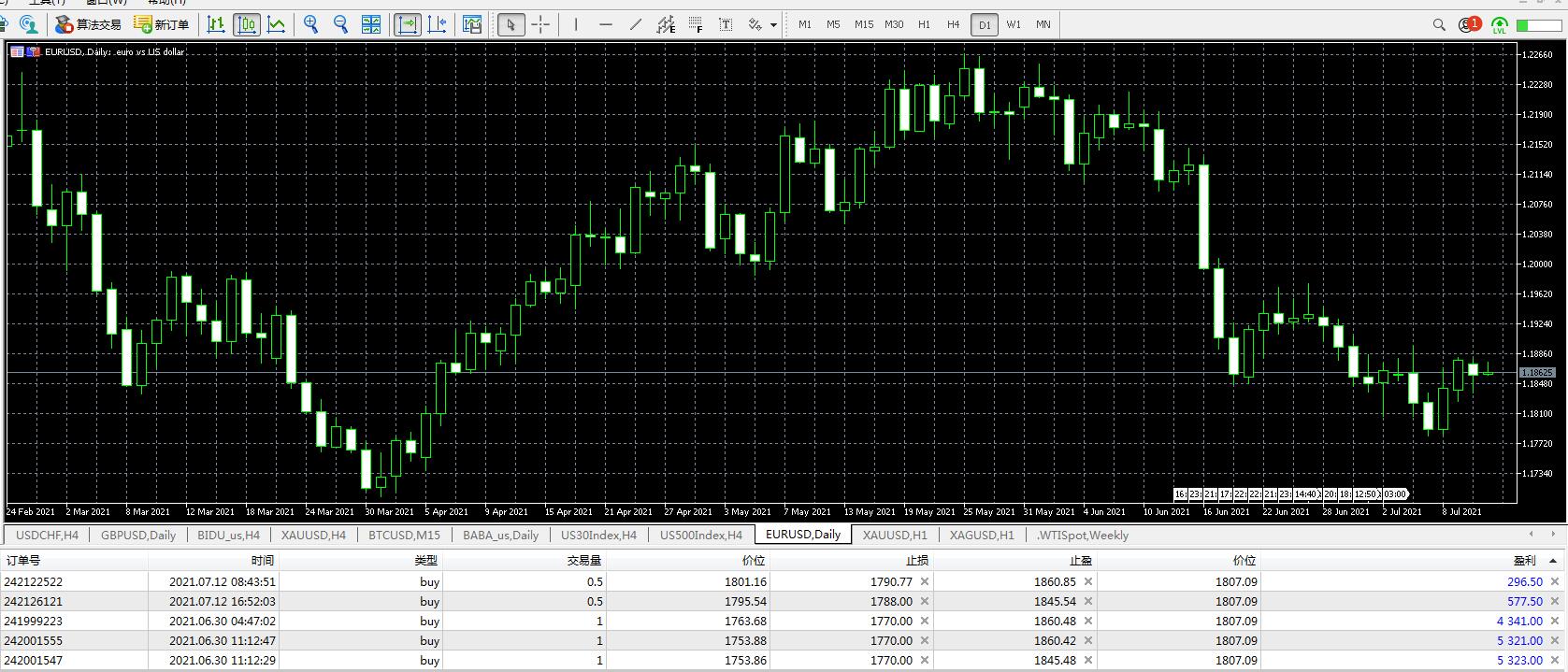Close order 242001547 with profit X
This screenshot has width=1568, height=672.
[1556, 660]
